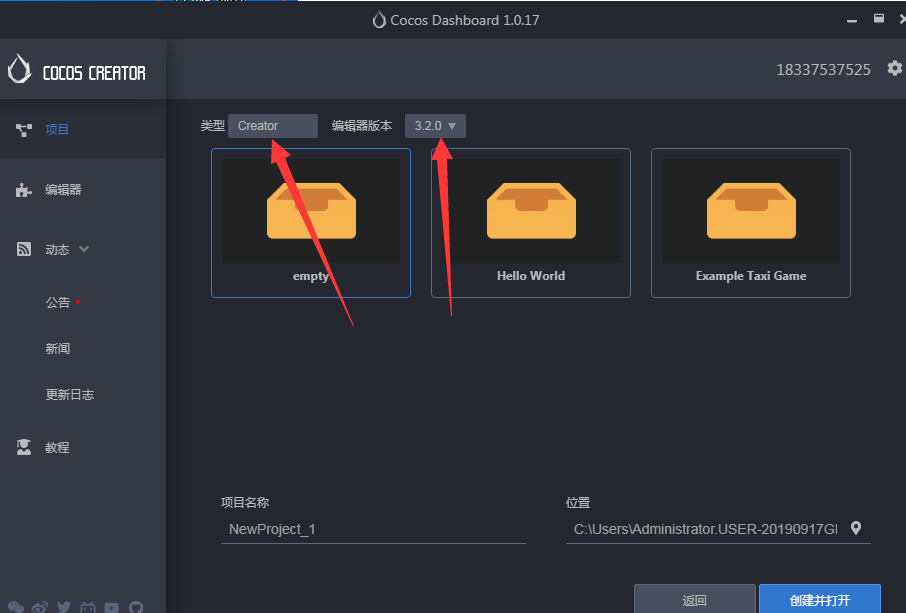Select the Example Taxi Game template
The image size is (906, 613).
click(751, 223)
